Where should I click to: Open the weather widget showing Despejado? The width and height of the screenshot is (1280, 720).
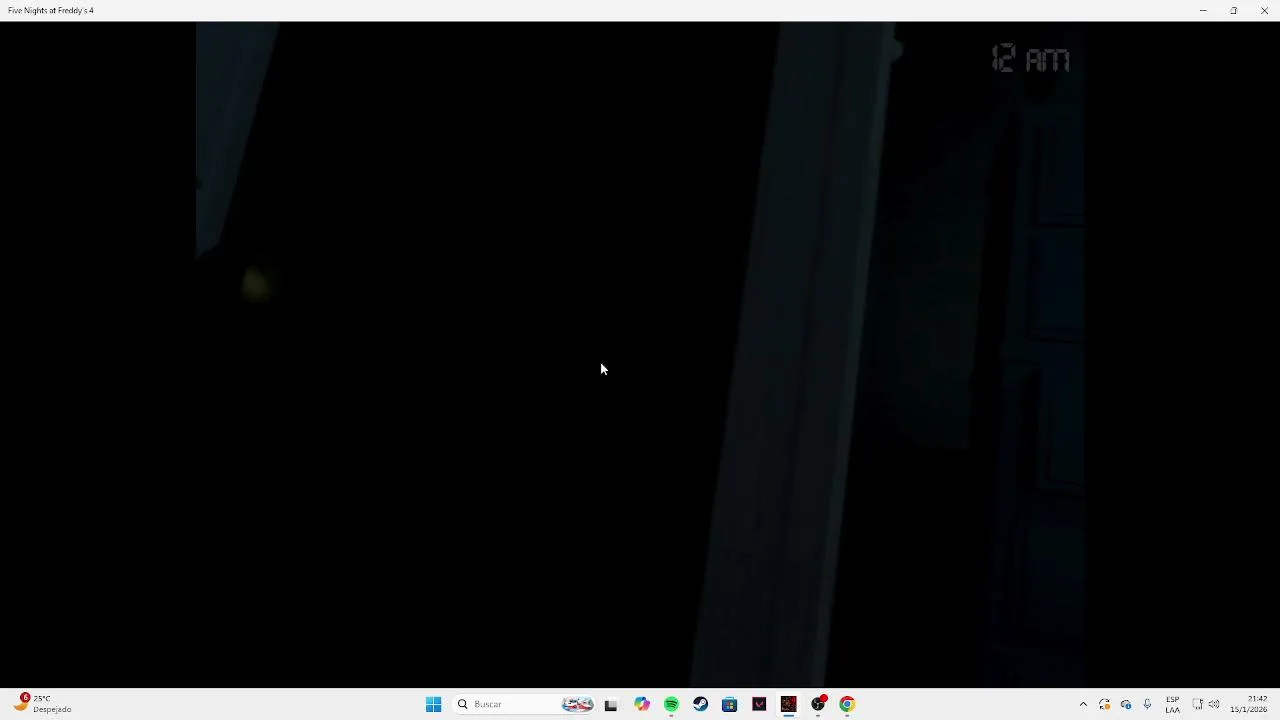click(x=42, y=704)
